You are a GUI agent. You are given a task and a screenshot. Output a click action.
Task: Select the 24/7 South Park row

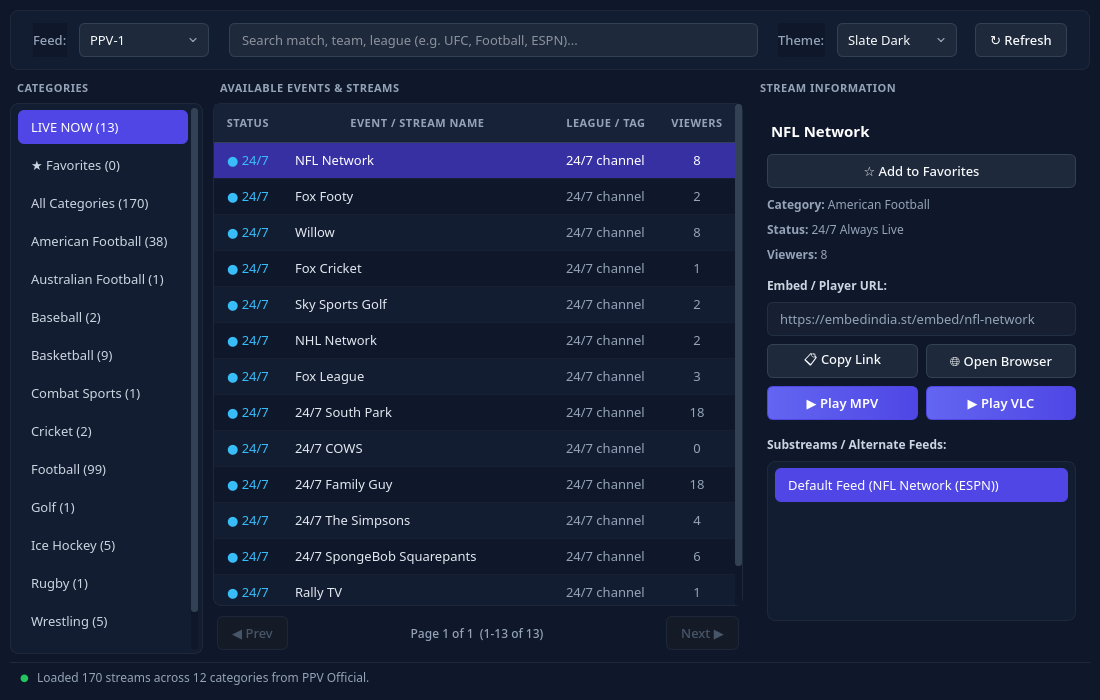474,412
